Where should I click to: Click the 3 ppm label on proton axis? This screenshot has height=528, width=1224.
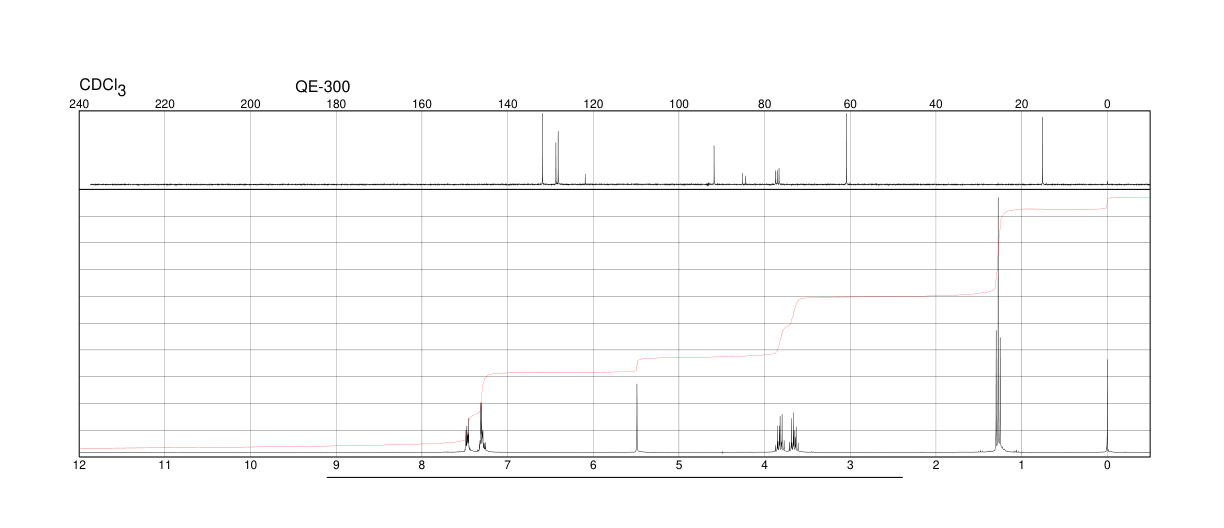(x=851, y=466)
